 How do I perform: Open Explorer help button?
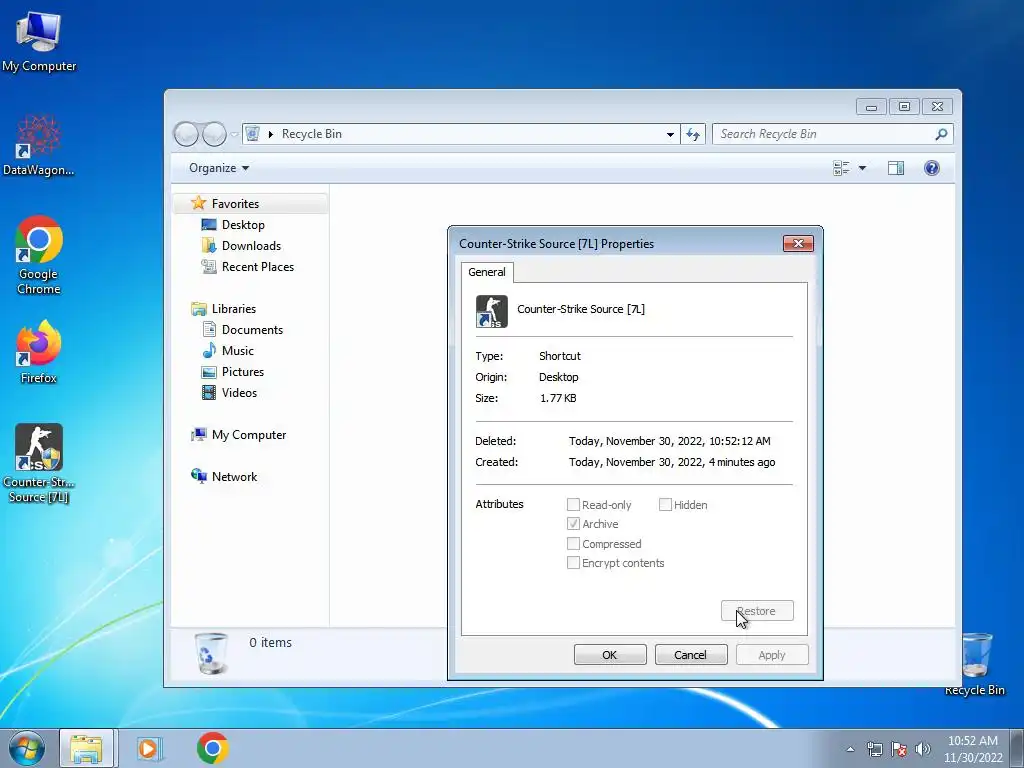(931, 168)
